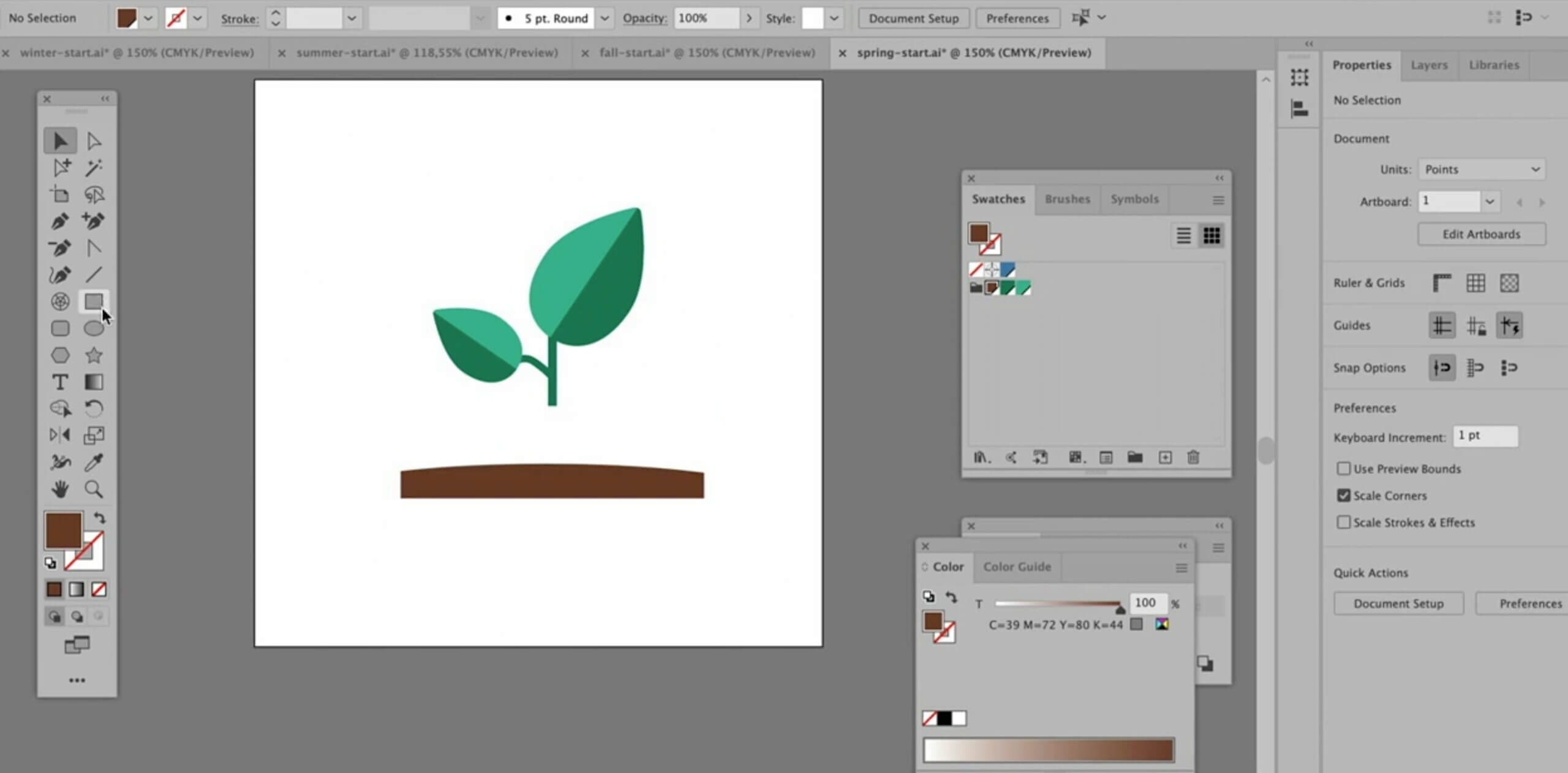Enable Scale Strokes & Effects

(1343, 522)
